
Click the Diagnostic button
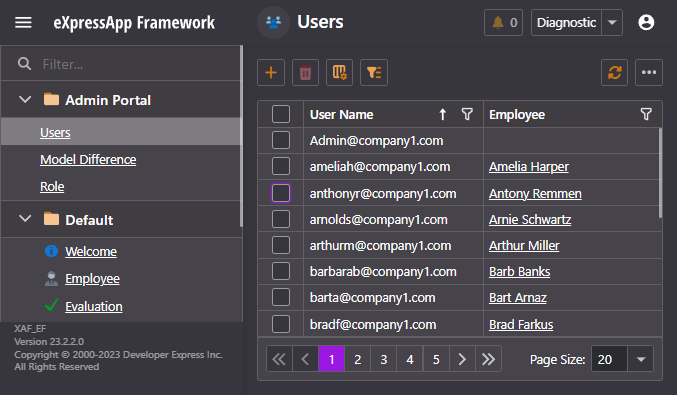(x=566, y=22)
